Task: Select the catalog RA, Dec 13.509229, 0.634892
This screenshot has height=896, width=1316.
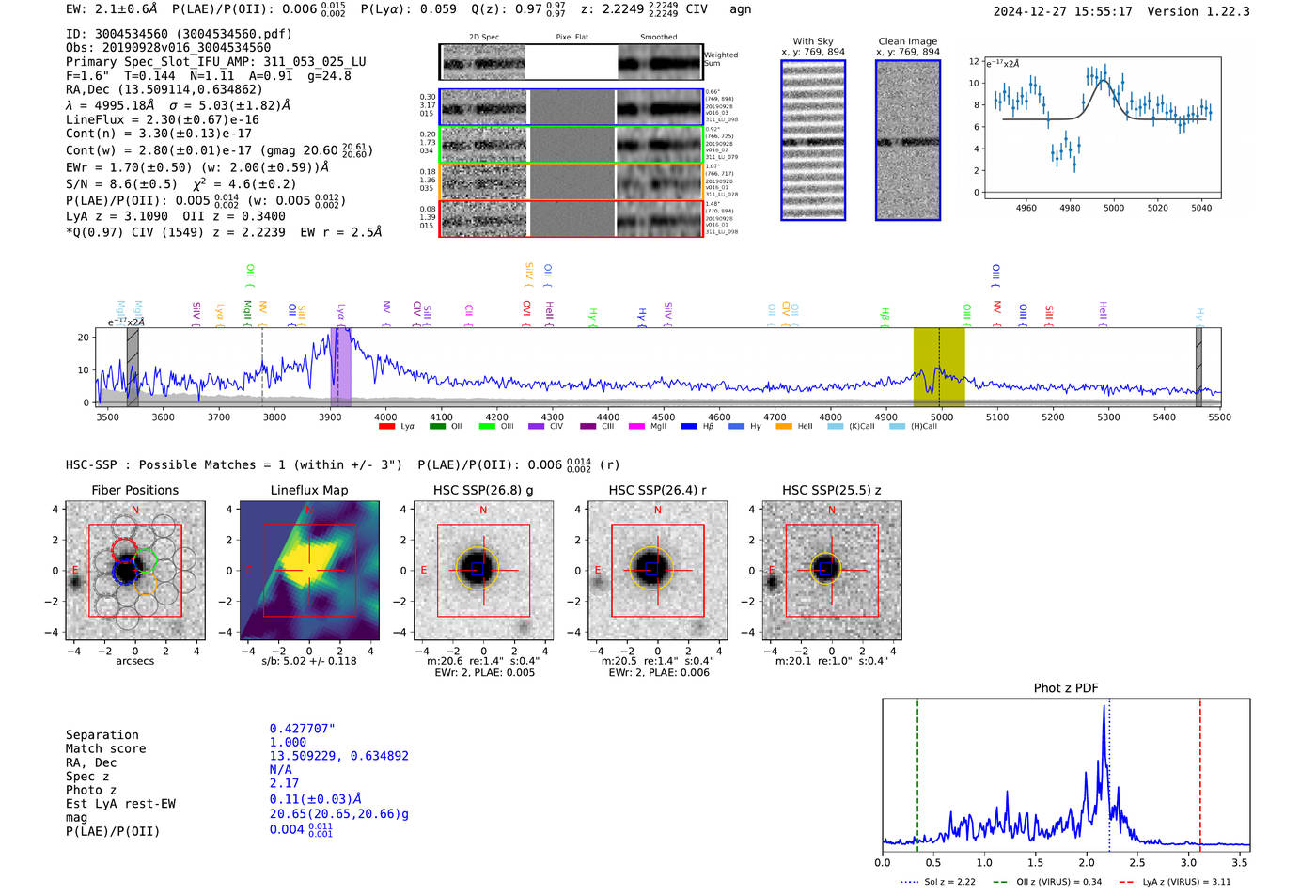Action: tap(339, 756)
